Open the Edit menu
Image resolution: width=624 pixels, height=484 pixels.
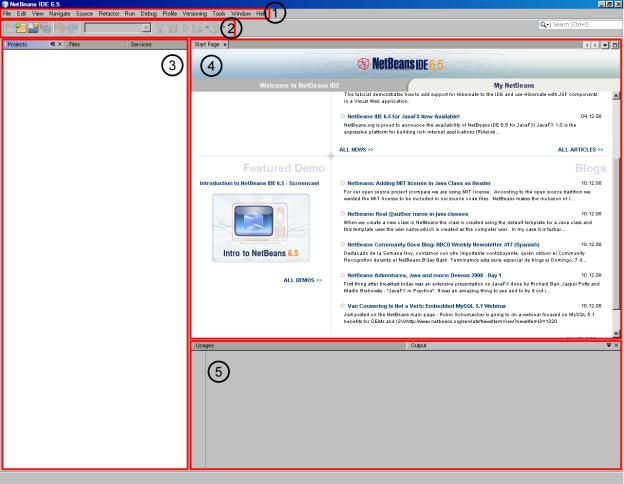(x=21, y=14)
